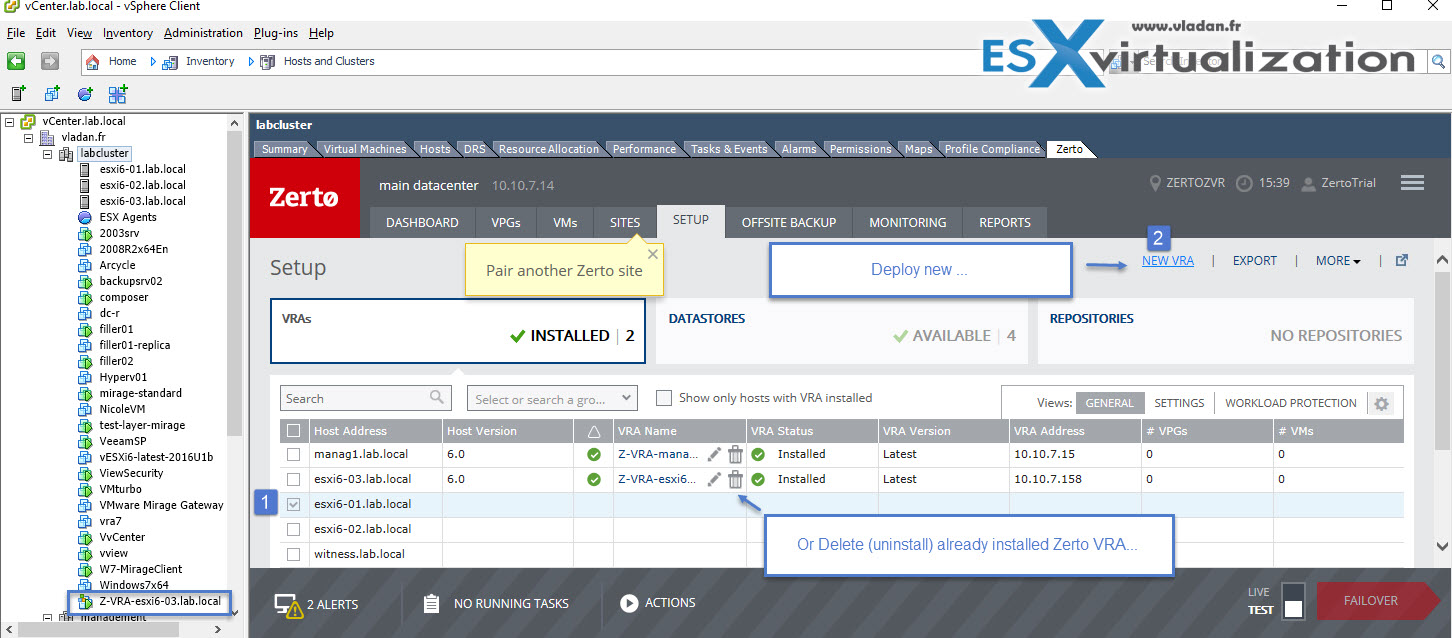Edit the Z-VRA-mana... VRA with pencil icon
The image size is (1452, 638).
click(714, 454)
